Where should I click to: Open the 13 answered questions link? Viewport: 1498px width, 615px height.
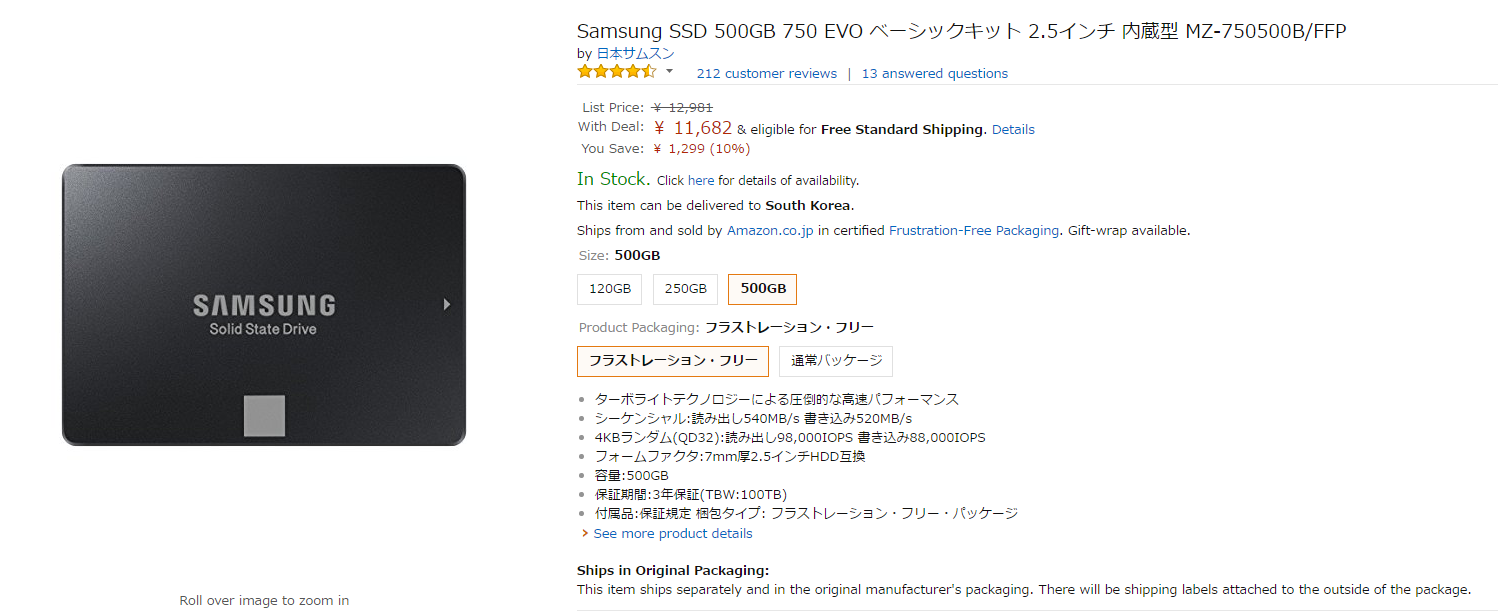pyautogui.click(x=934, y=73)
